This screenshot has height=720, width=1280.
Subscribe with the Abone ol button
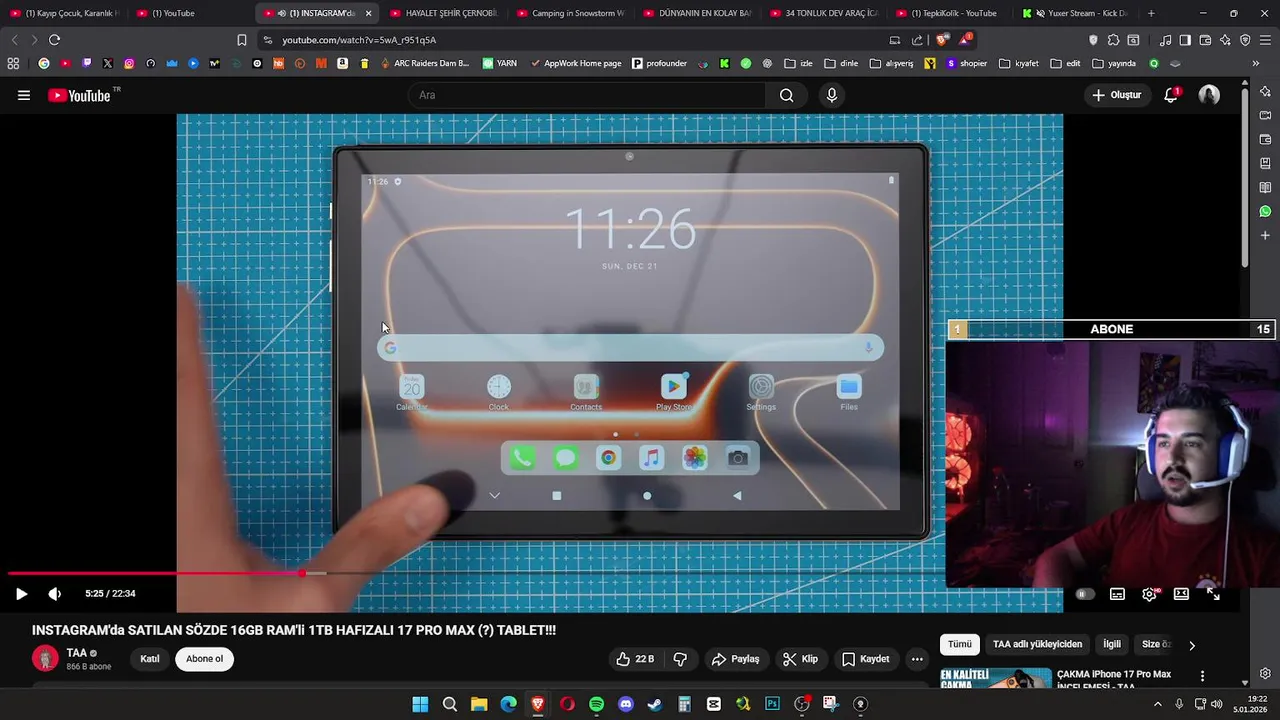point(205,659)
